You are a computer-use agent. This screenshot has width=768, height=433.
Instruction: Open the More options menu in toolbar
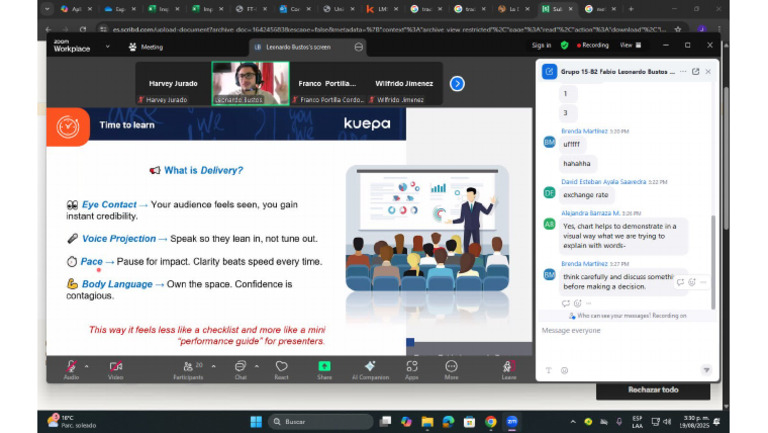pos(451,370)
